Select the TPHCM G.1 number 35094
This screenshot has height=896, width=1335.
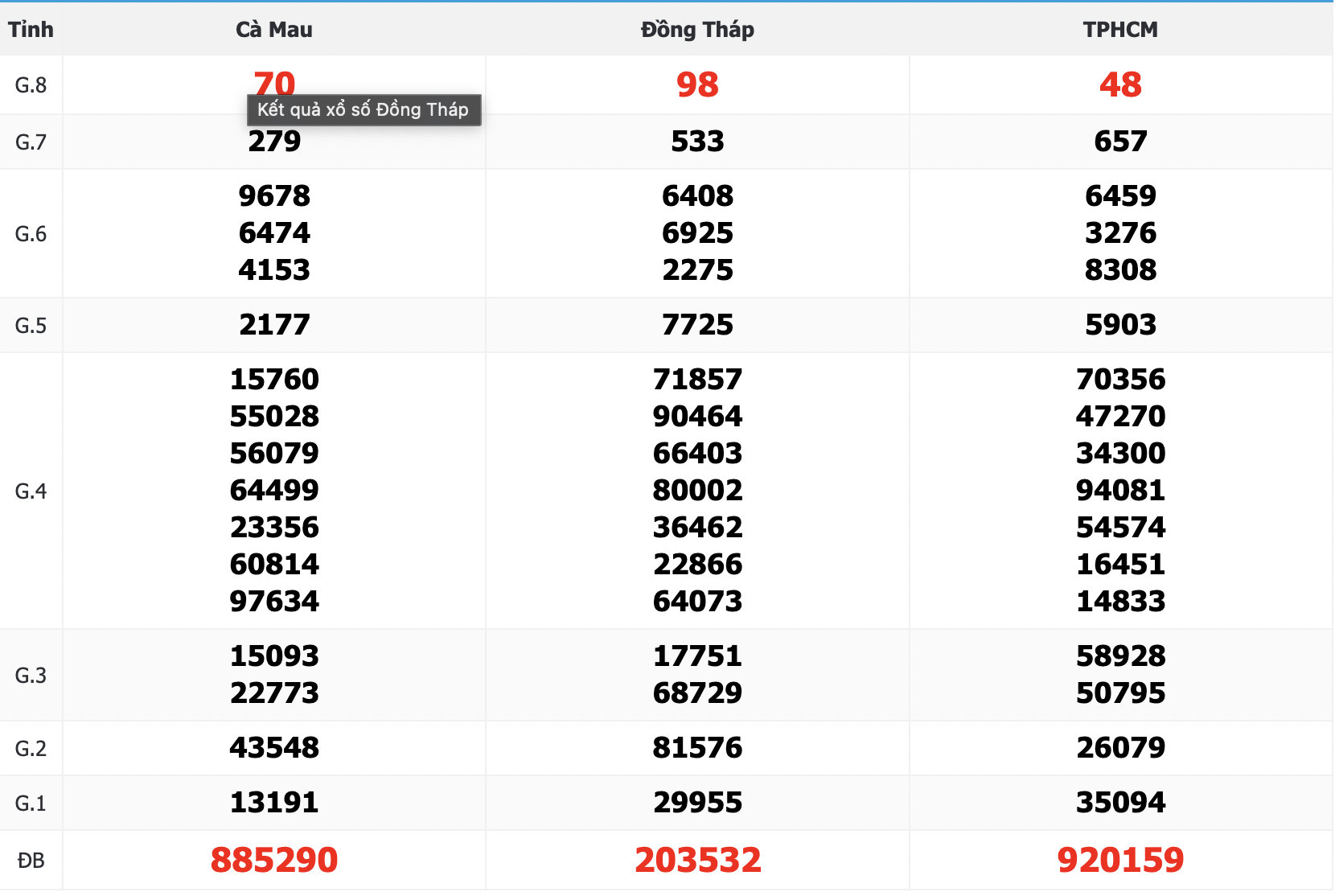click(1120, 803)
